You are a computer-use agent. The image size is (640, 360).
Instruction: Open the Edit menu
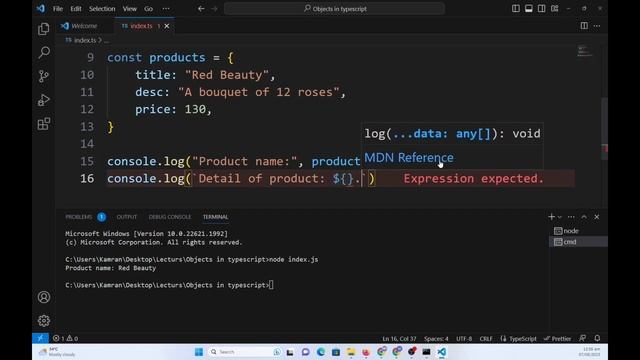click(76, 9)
